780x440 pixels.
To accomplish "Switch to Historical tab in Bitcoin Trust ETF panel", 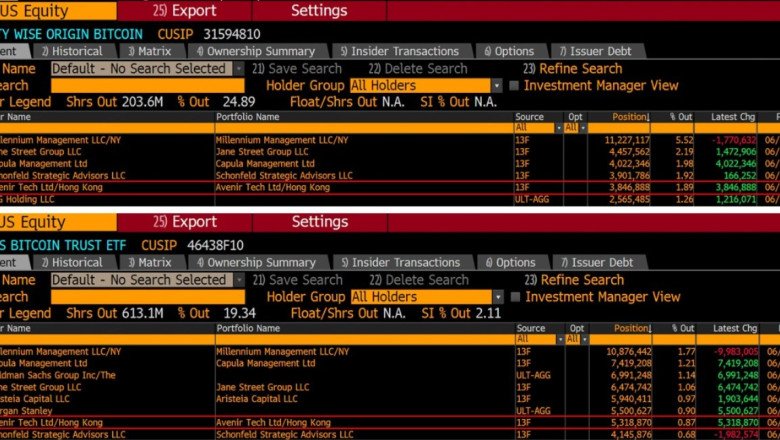I will pos(72,263).
